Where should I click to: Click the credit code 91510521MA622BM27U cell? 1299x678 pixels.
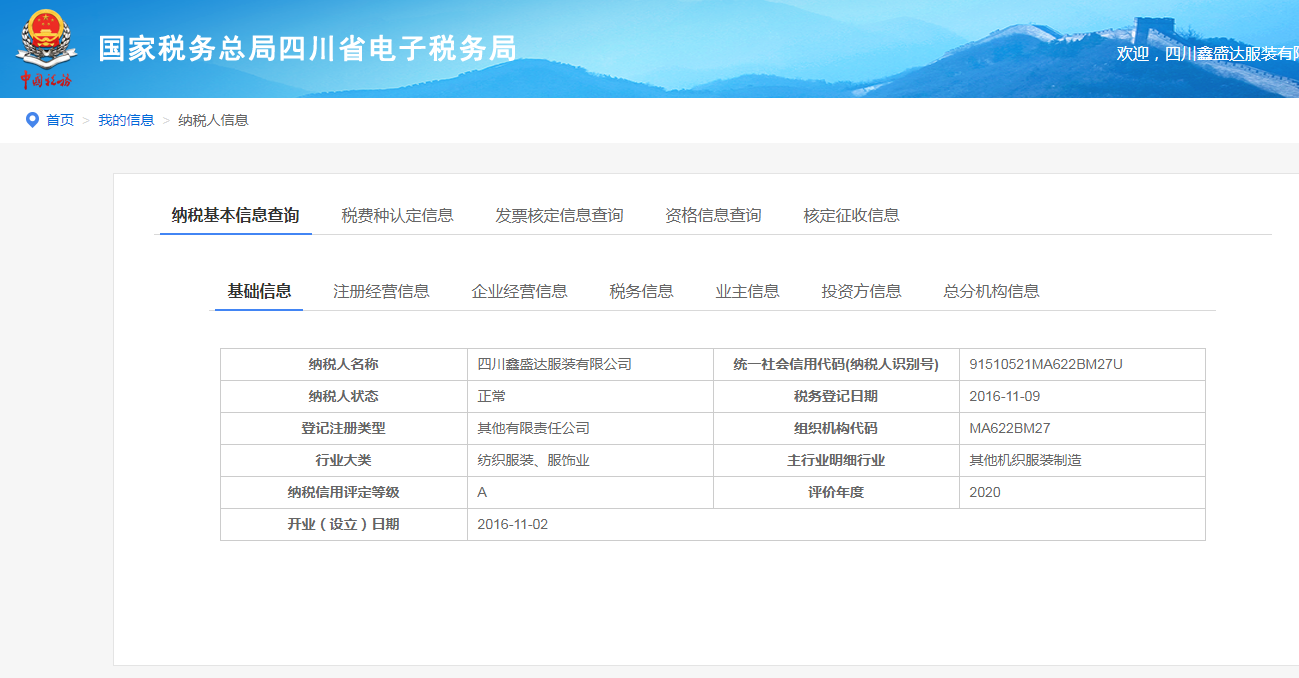pos(1046,364)
